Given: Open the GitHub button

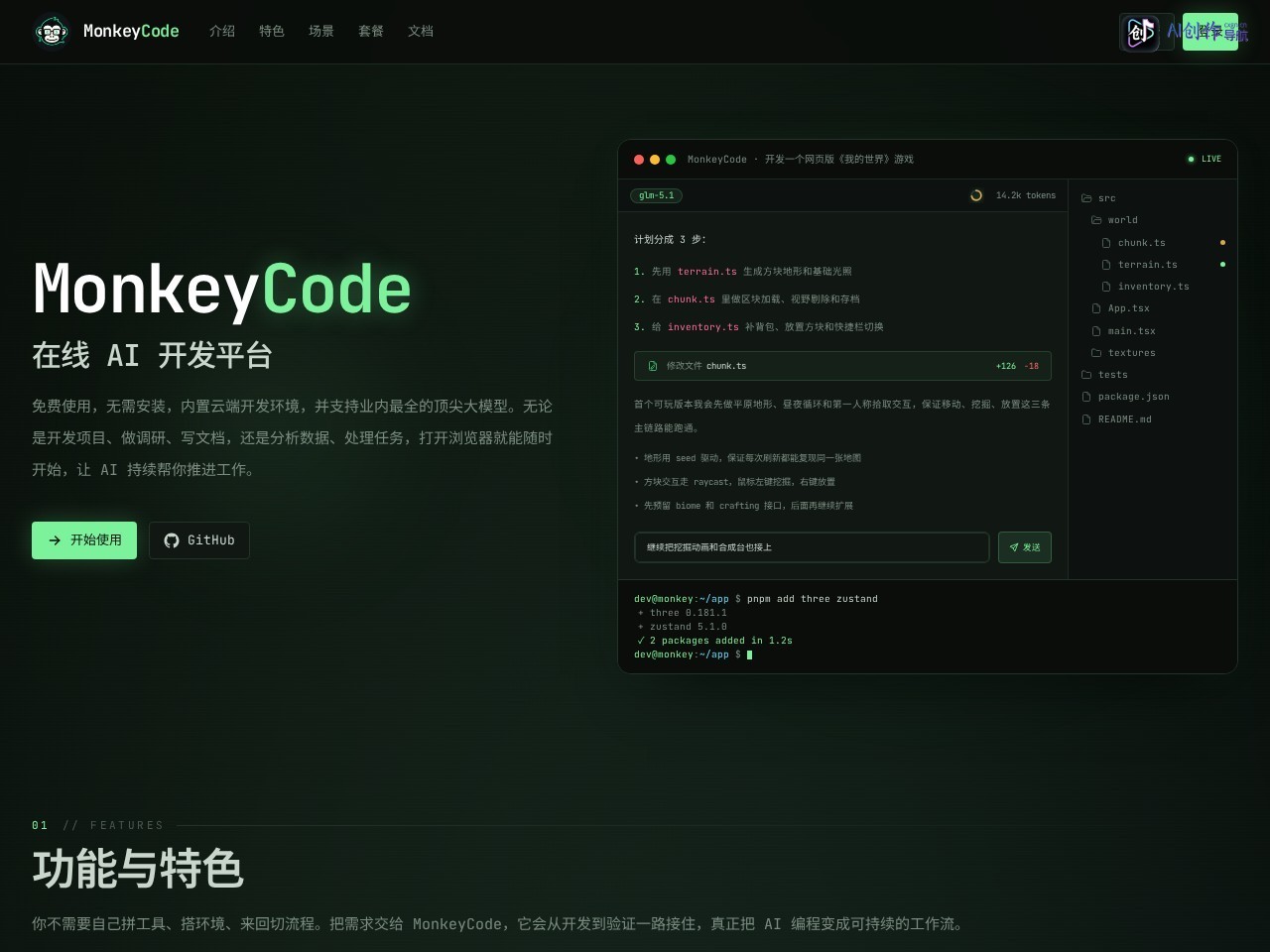Looking at the screenshot, I should (x=199, y=540).
